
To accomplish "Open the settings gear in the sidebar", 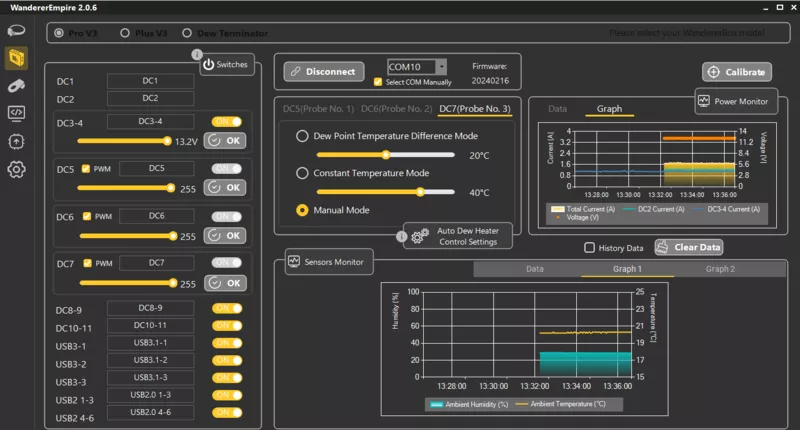I will 16,169.
